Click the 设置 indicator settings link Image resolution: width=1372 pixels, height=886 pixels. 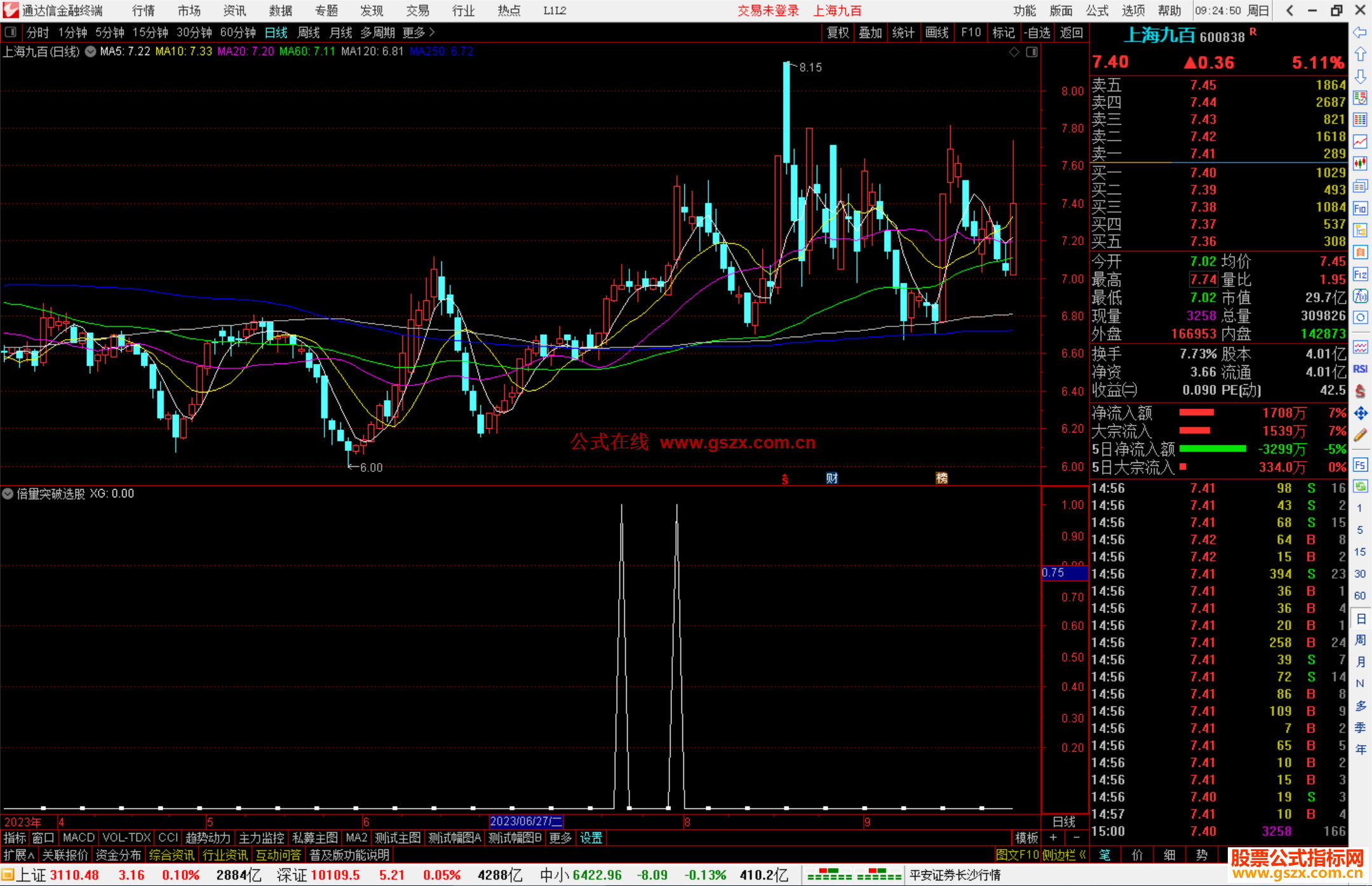tap(591, 838)
